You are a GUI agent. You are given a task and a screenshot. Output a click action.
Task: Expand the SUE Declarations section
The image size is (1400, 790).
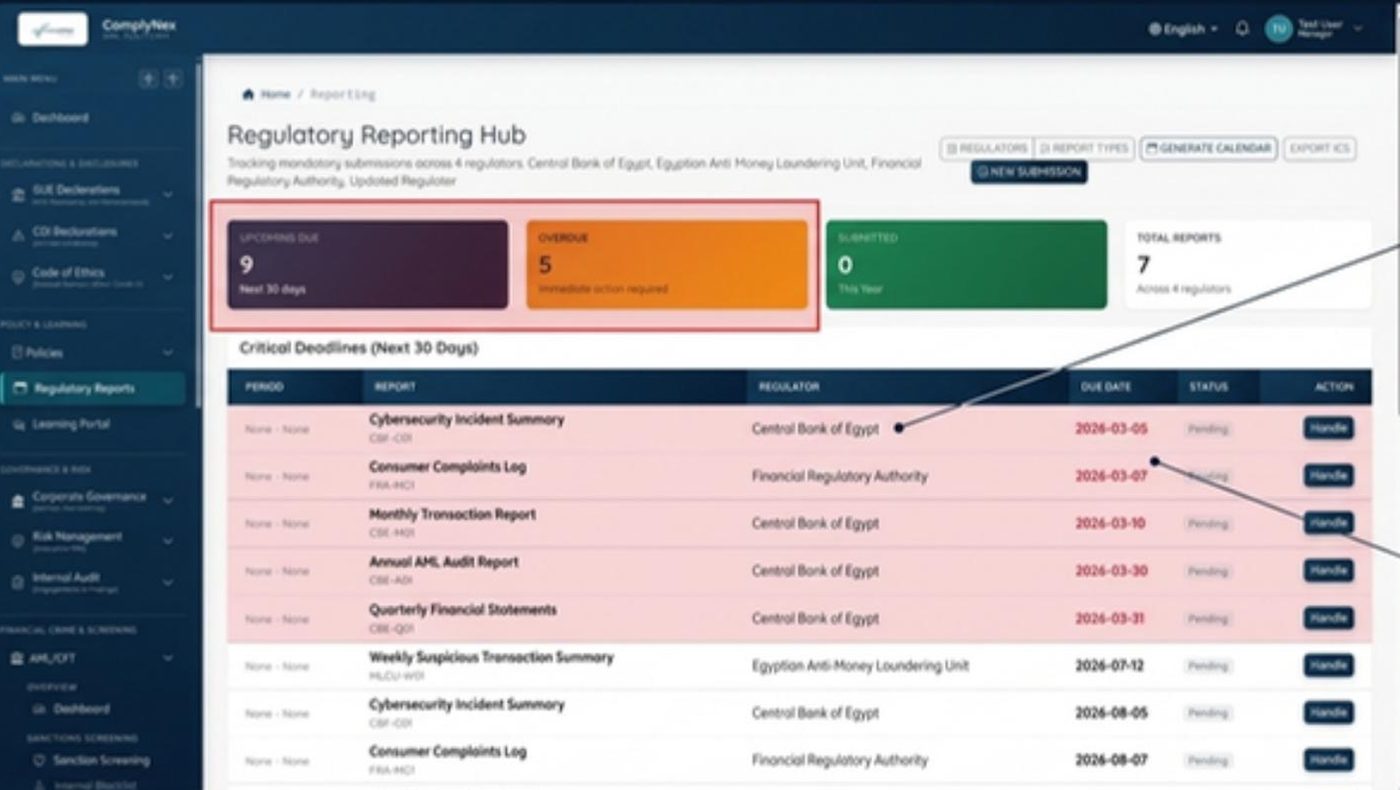click(167, 194)
